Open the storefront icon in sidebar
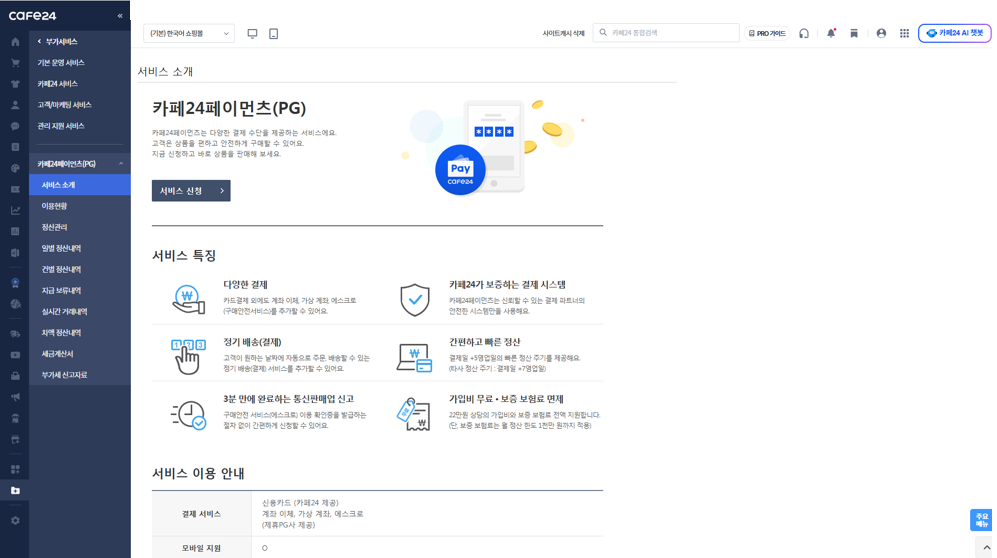 click(15, 439)
